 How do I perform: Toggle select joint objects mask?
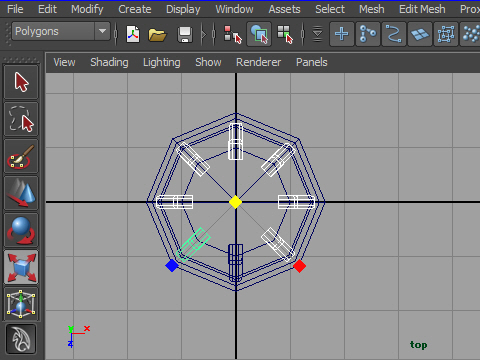click(368, 34)
